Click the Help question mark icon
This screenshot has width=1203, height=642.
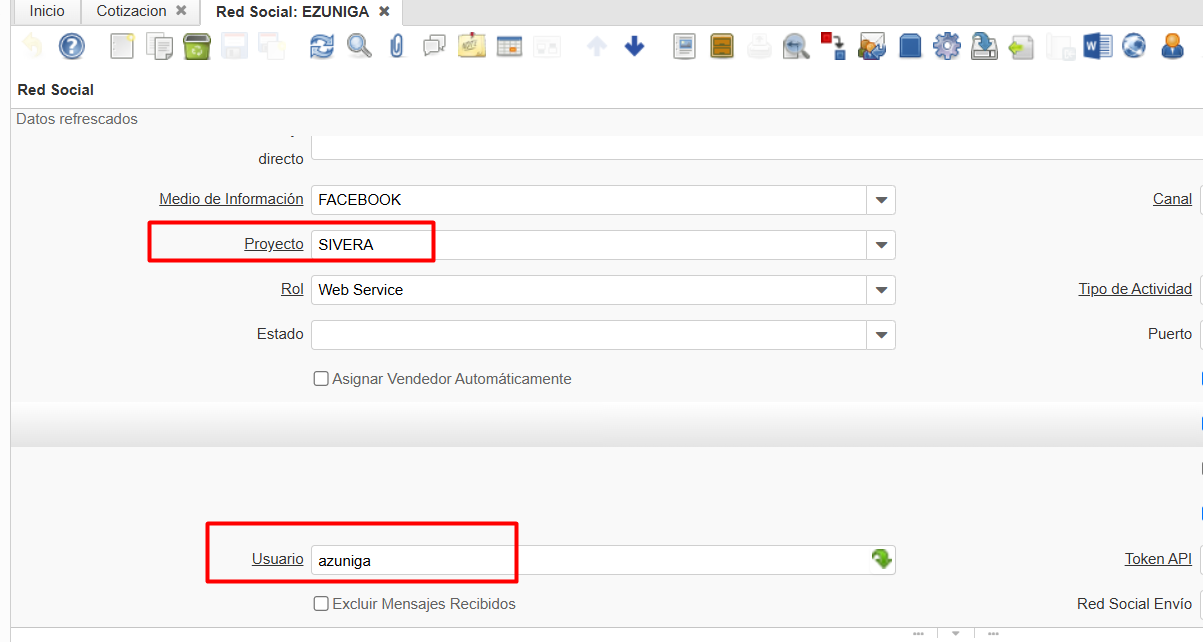pos(72,46)
